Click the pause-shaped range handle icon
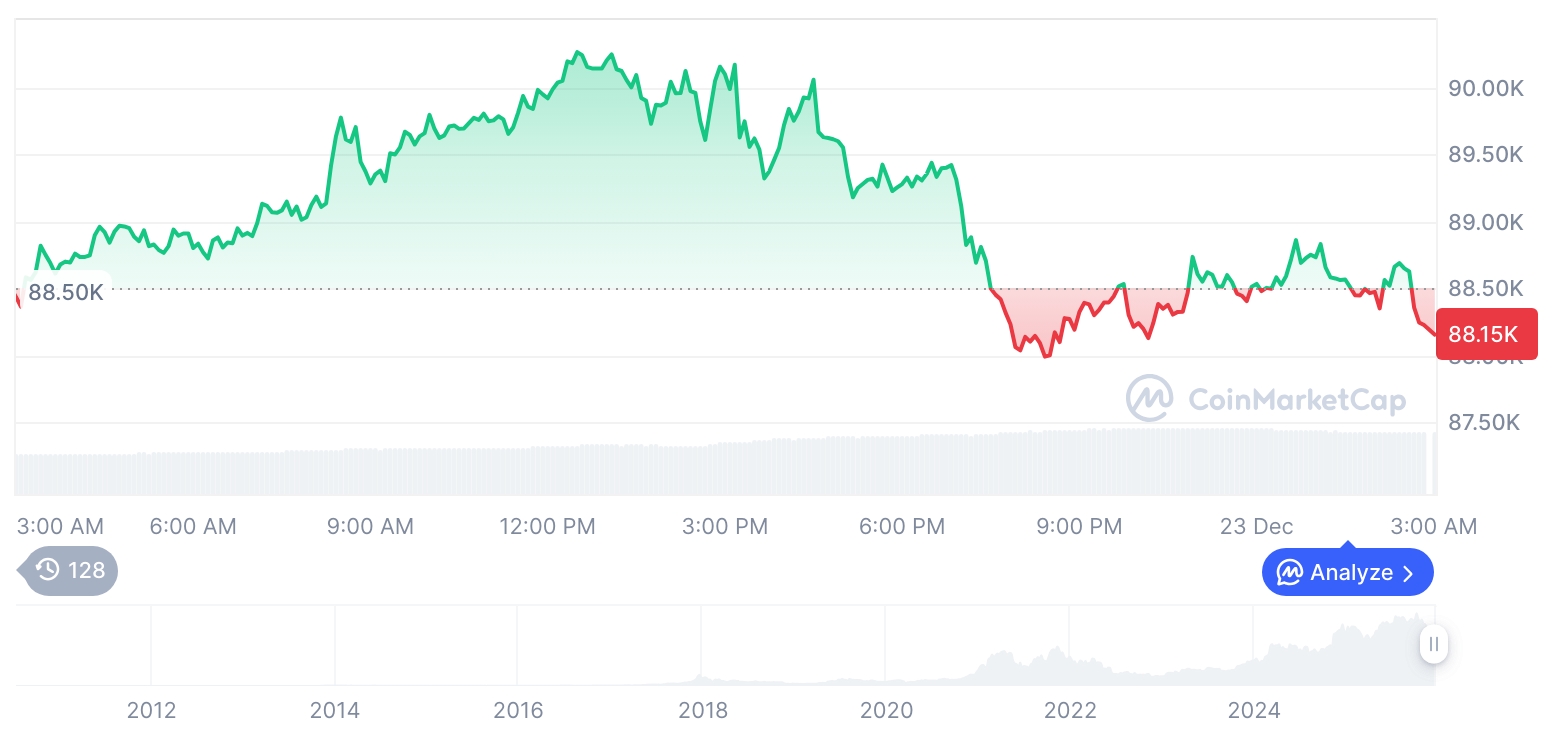This screenshot has height=732, width=1566. [x=1434, y=644]
